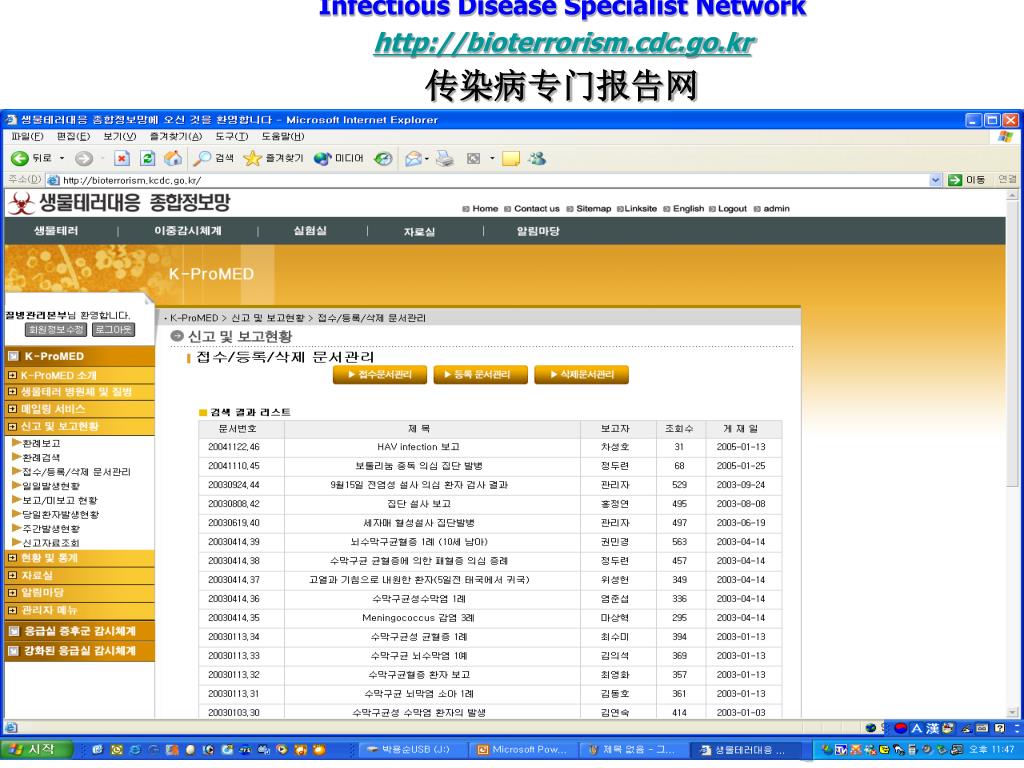Click the IE Forward arrow icon
Screen dimensions: 1024x768
click(83, 158)
